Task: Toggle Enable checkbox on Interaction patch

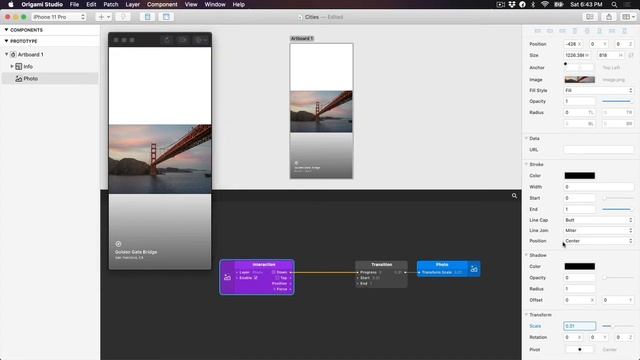Action: click(256, 278)
